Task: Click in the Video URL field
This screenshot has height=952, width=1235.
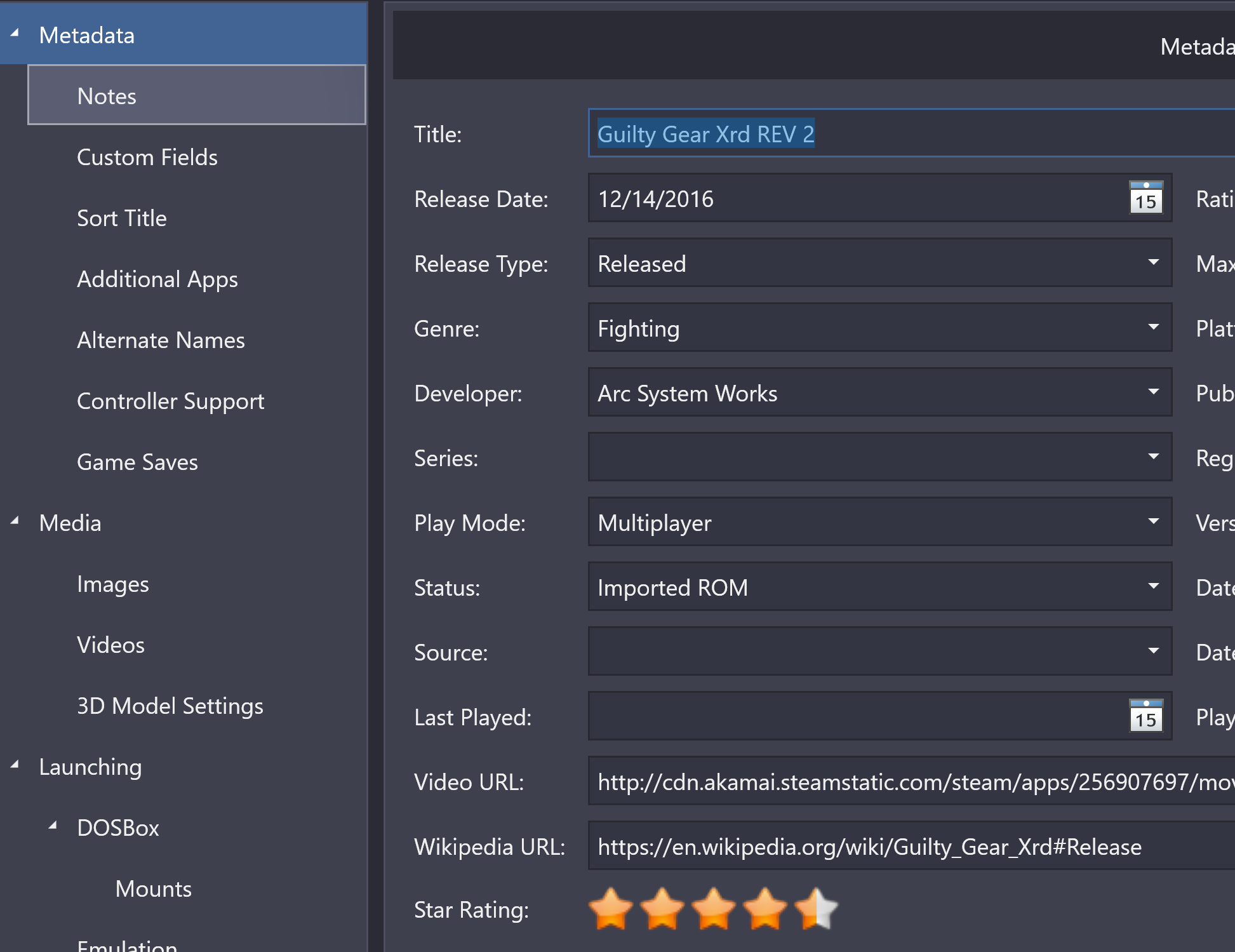Action: 911,781
